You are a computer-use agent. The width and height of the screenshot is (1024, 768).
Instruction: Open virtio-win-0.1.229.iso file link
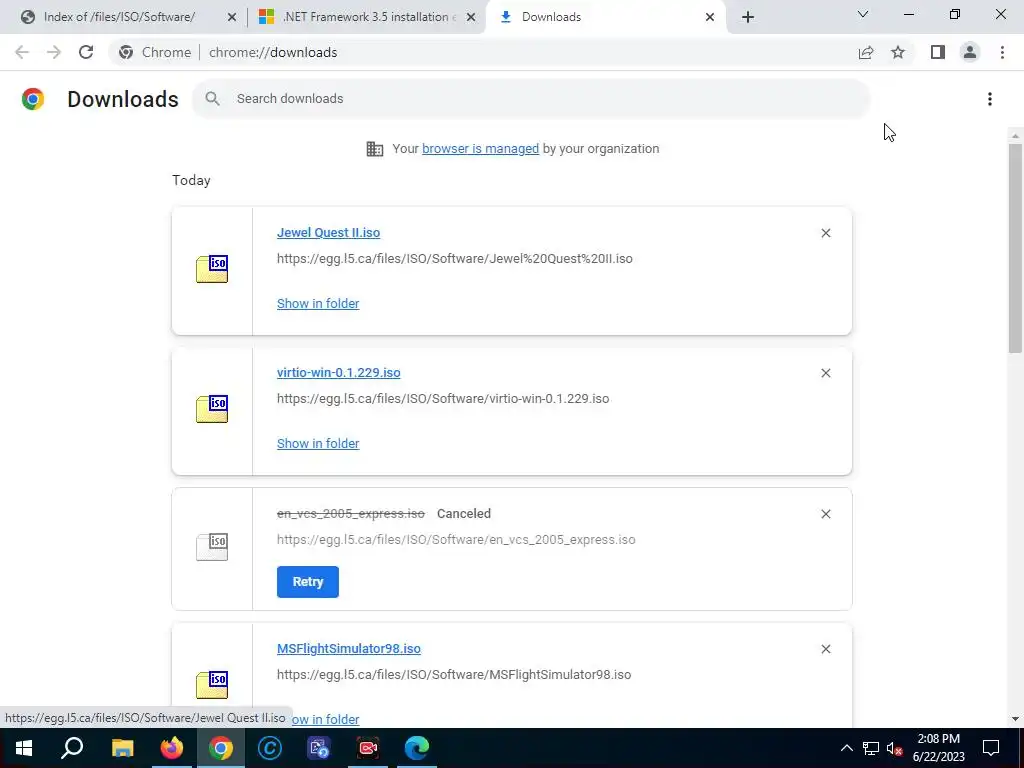338,372
